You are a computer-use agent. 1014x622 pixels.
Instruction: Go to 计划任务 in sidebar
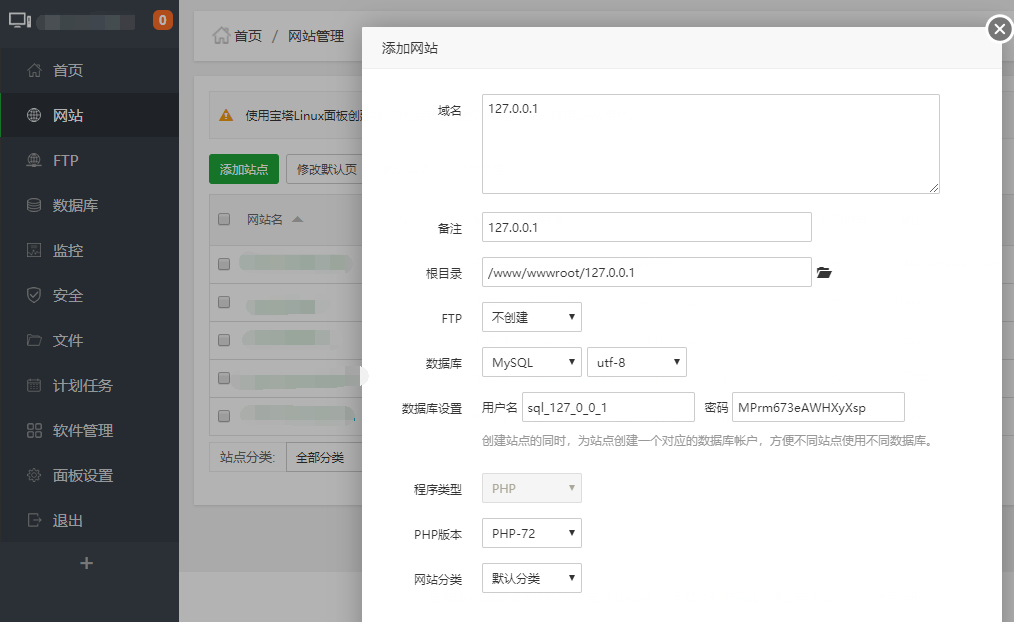point(82,385)
